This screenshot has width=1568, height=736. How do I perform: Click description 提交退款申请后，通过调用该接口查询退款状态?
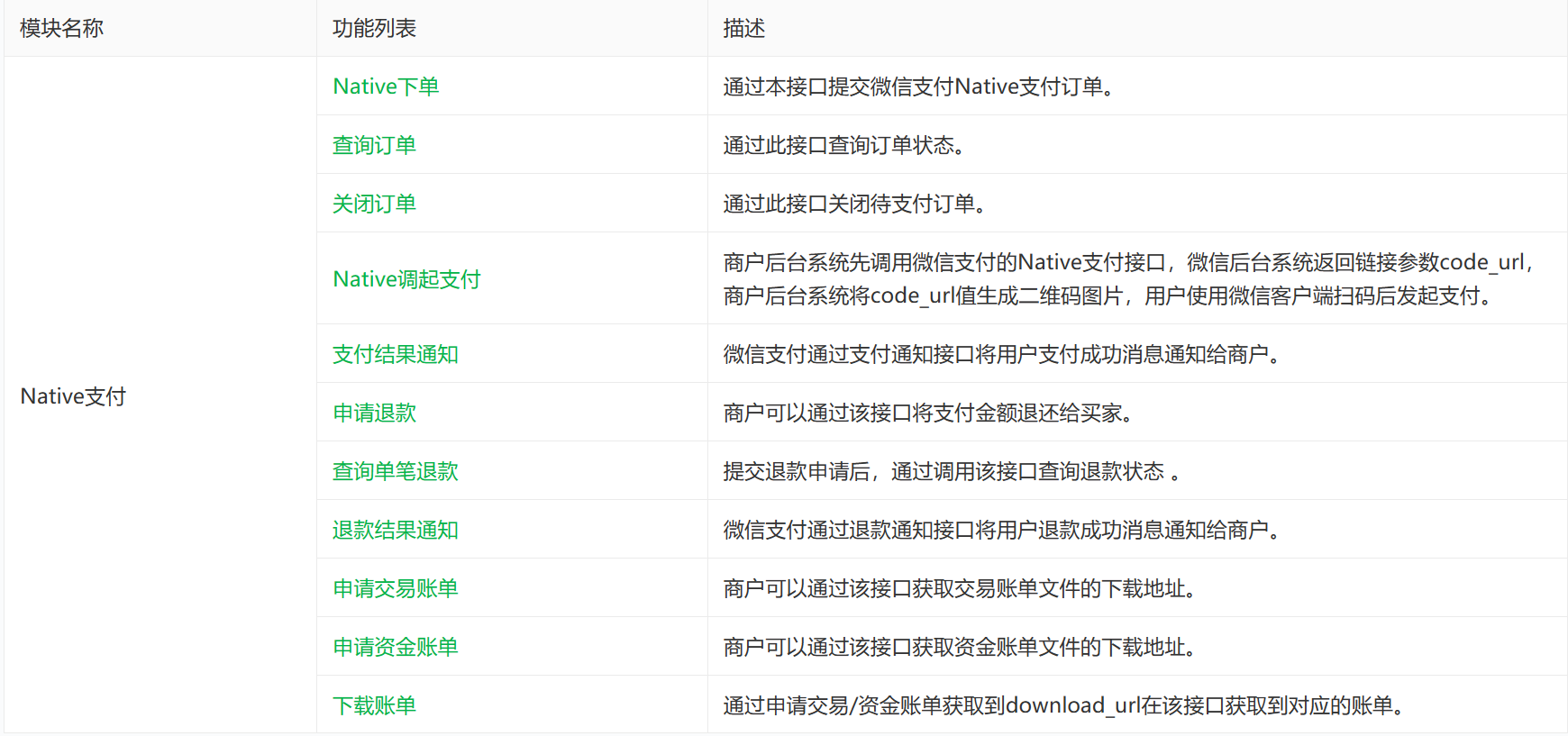click(952, 471)
